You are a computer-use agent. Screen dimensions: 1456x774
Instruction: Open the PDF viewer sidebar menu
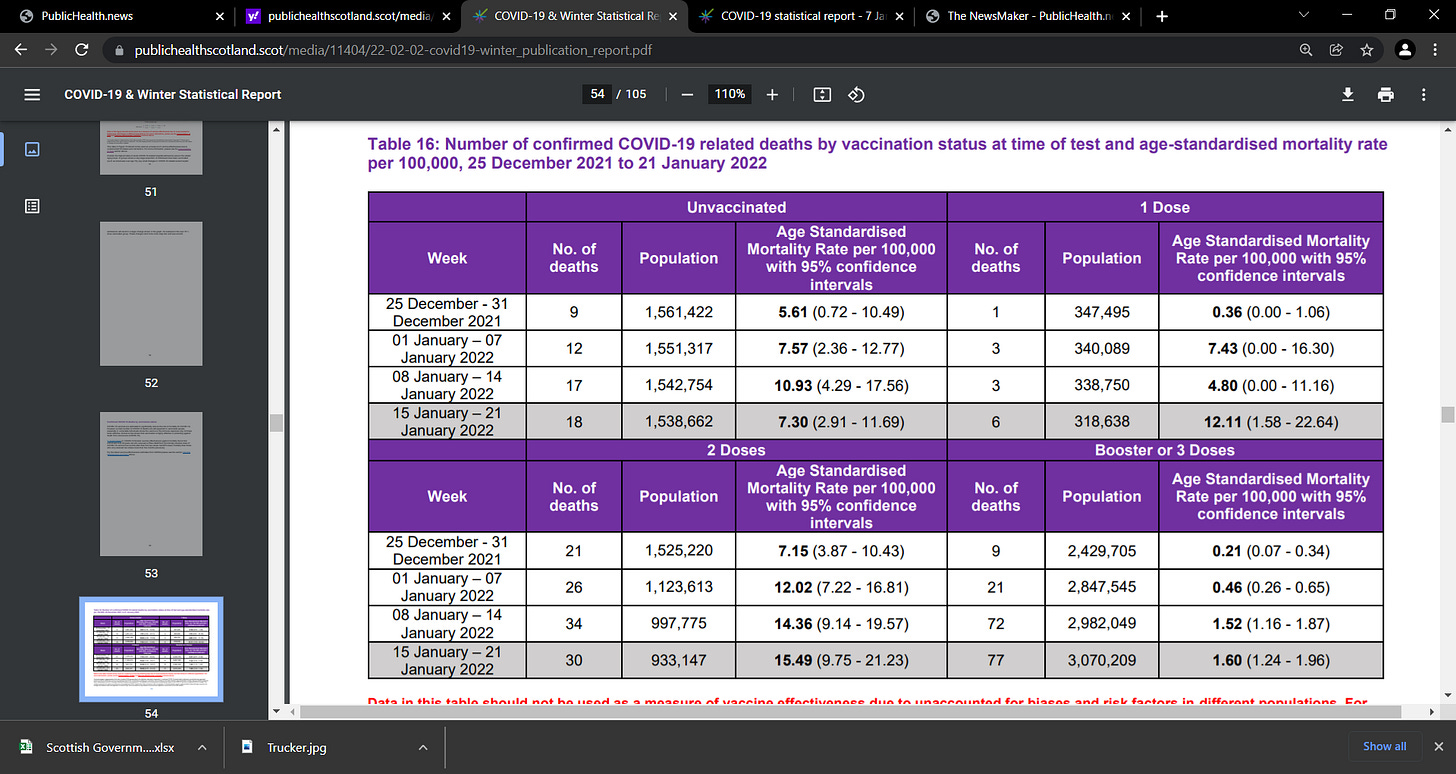[32, 94]
